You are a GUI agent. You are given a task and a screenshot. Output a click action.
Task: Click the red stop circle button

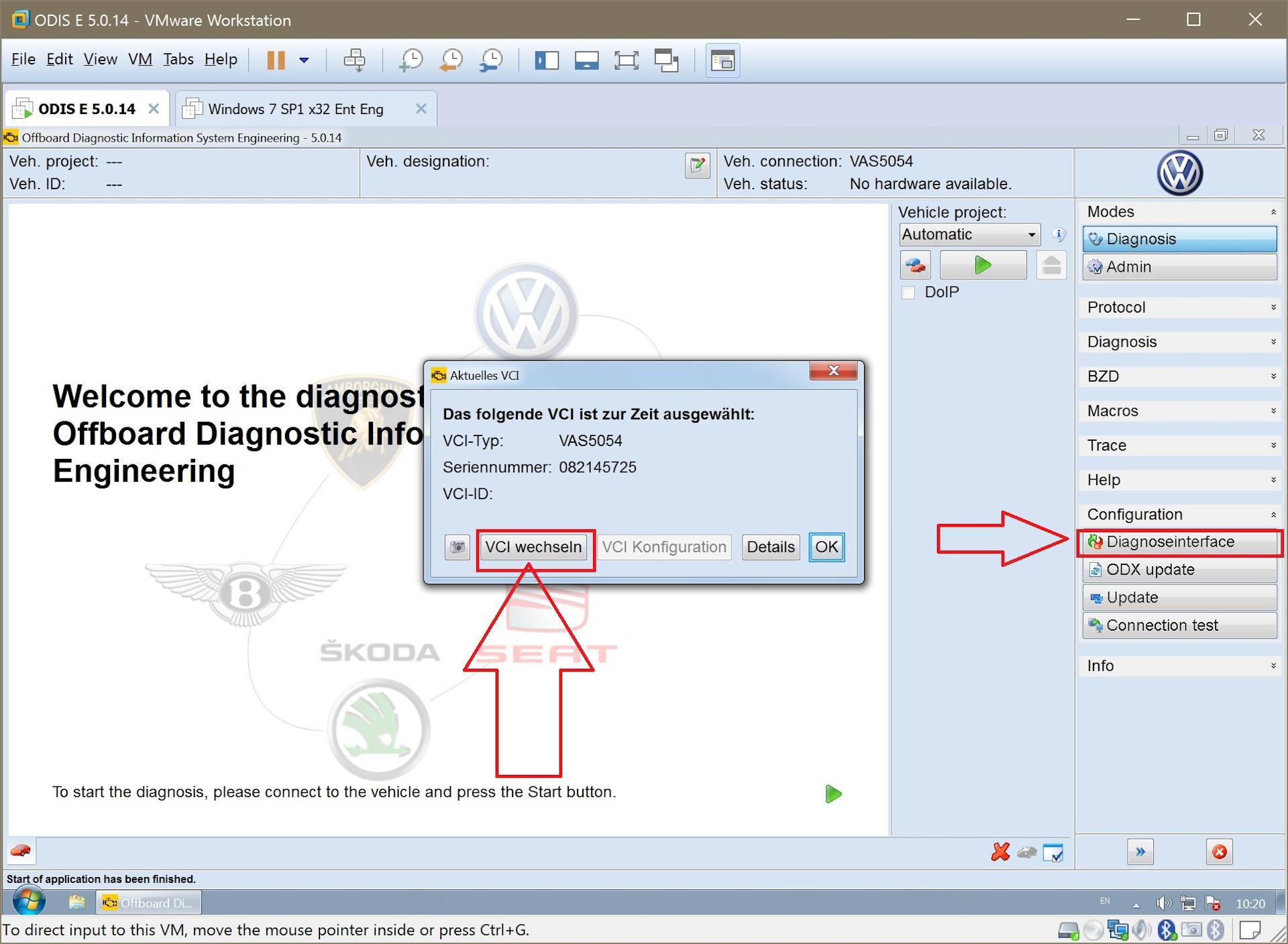click(x=1220, y=852)
